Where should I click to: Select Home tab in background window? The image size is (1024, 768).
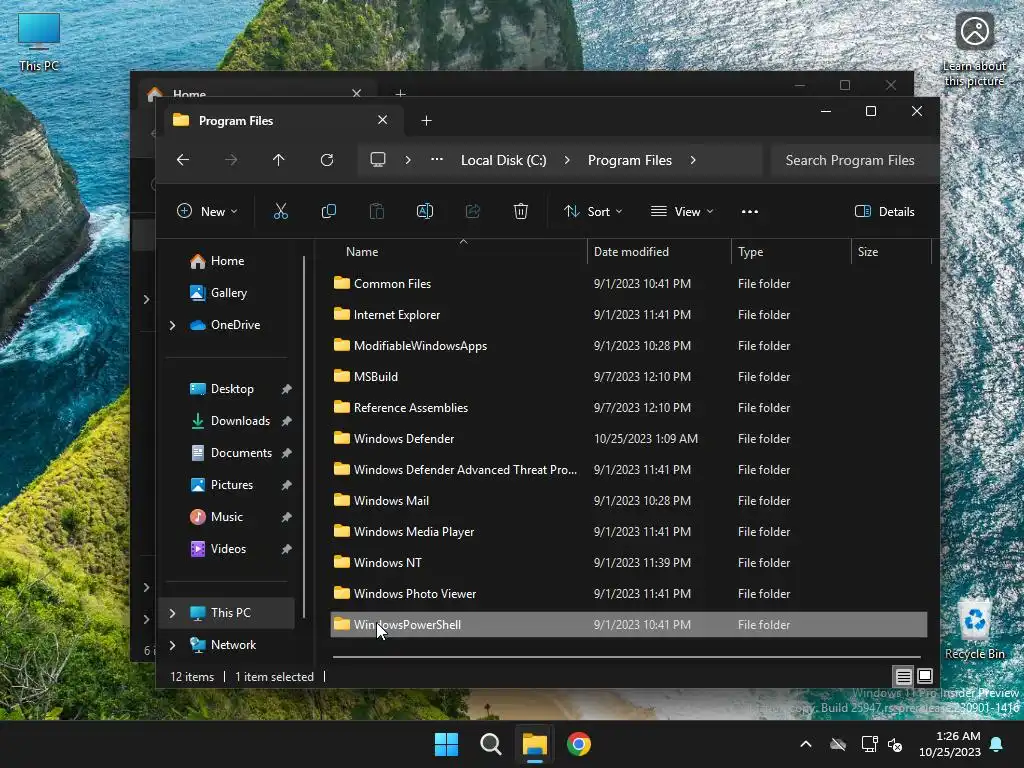[x=255, y=91]
